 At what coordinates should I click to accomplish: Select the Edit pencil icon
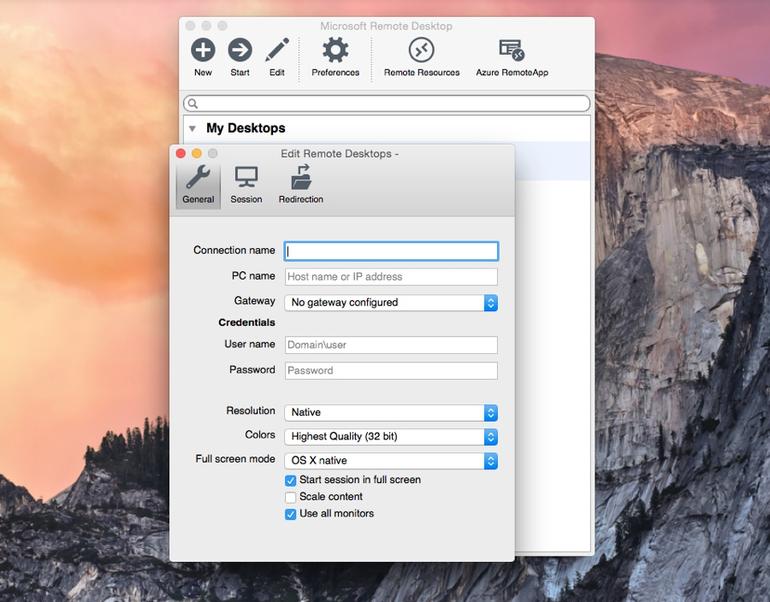tap(277, 50)
